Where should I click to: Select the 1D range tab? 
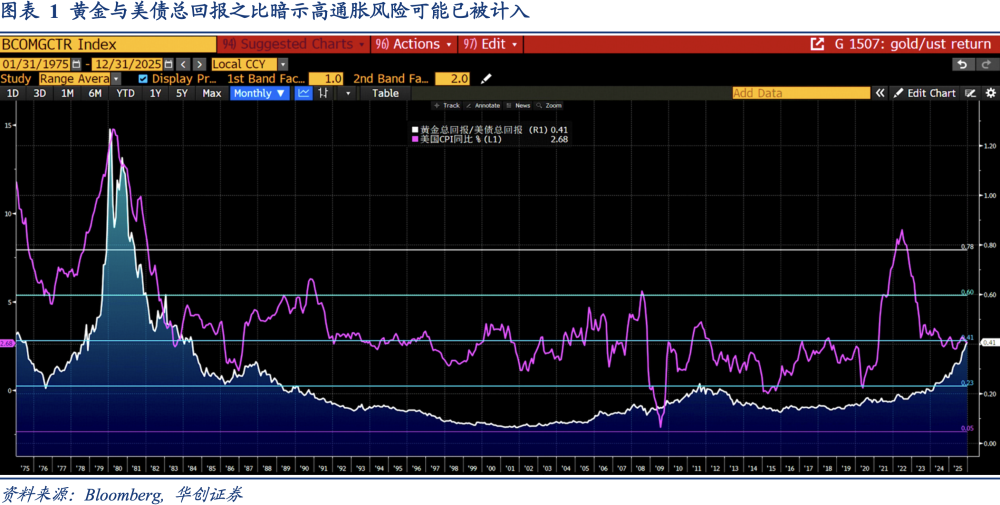coord(13,93)
